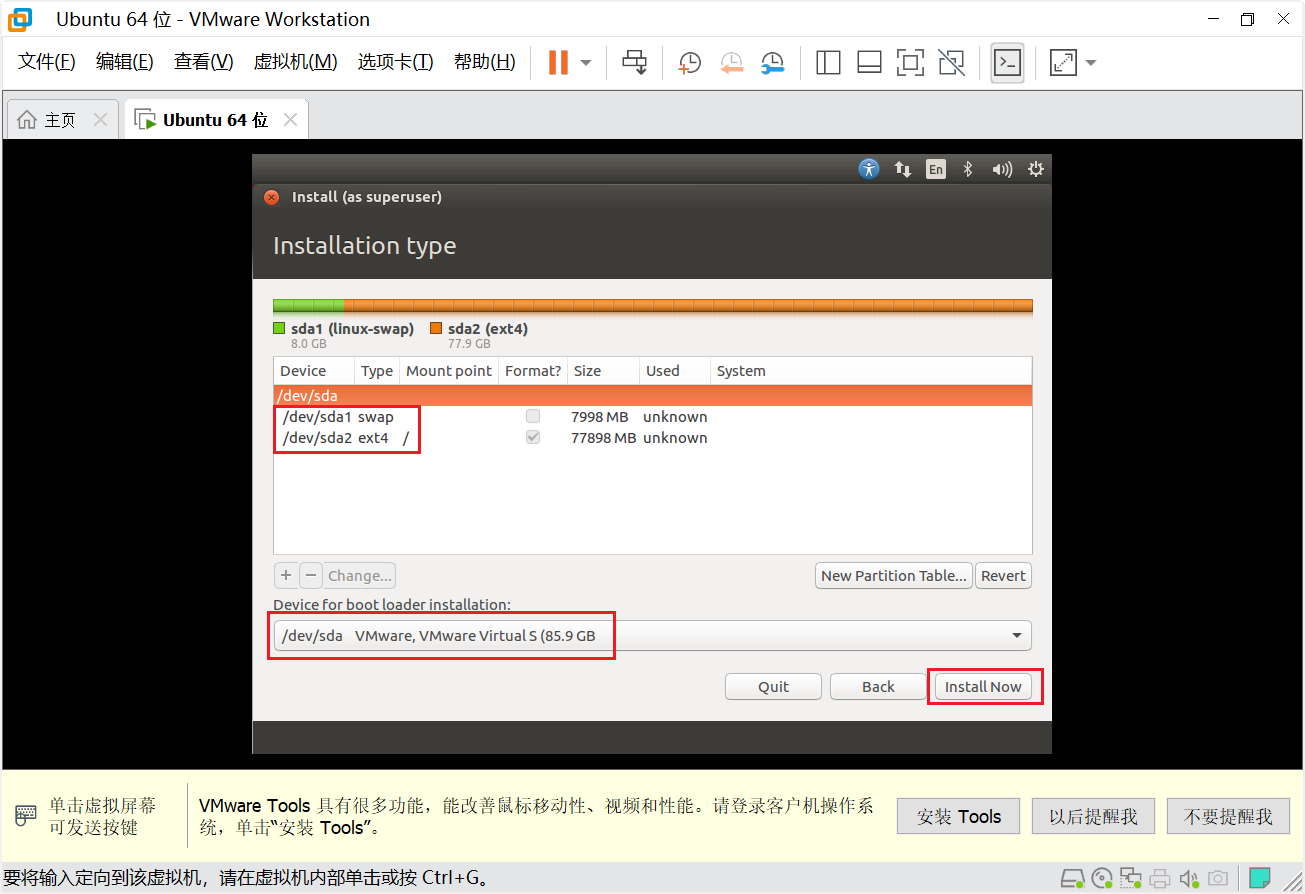Close the Install window with orange button

click(x=271, y=197)
